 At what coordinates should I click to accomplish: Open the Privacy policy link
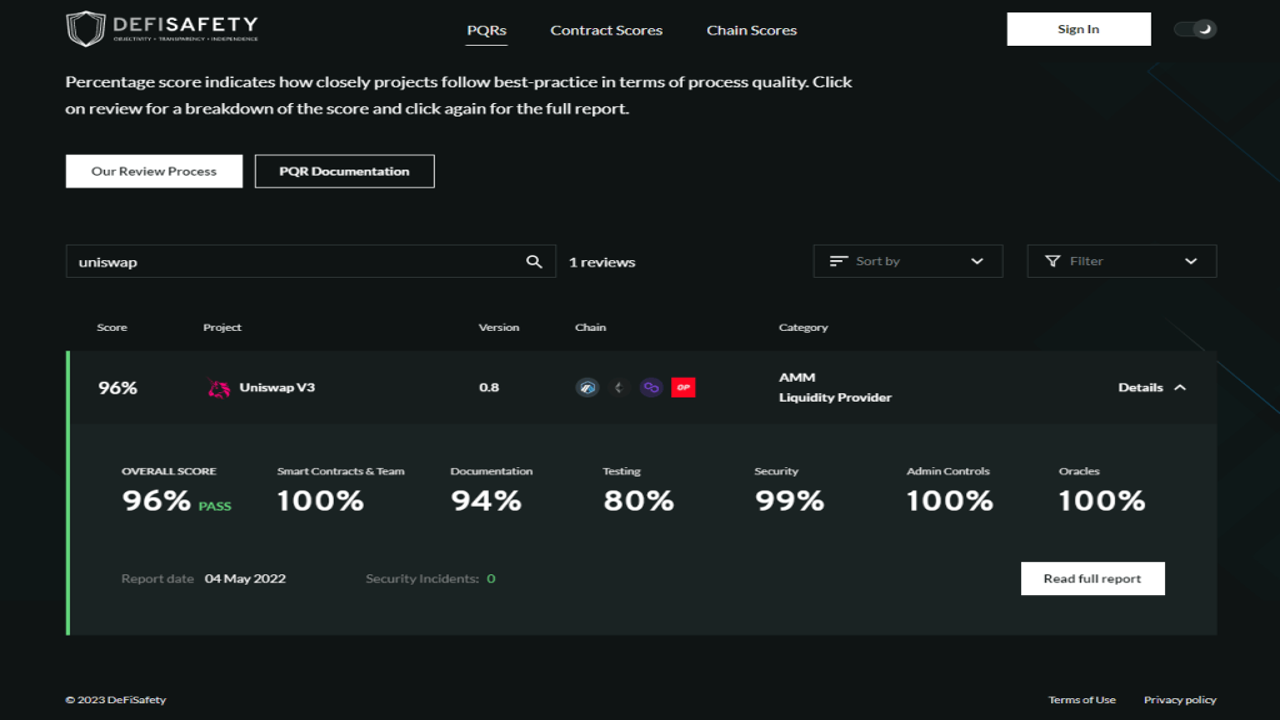pyautogui.click(x=1180, y=700)
